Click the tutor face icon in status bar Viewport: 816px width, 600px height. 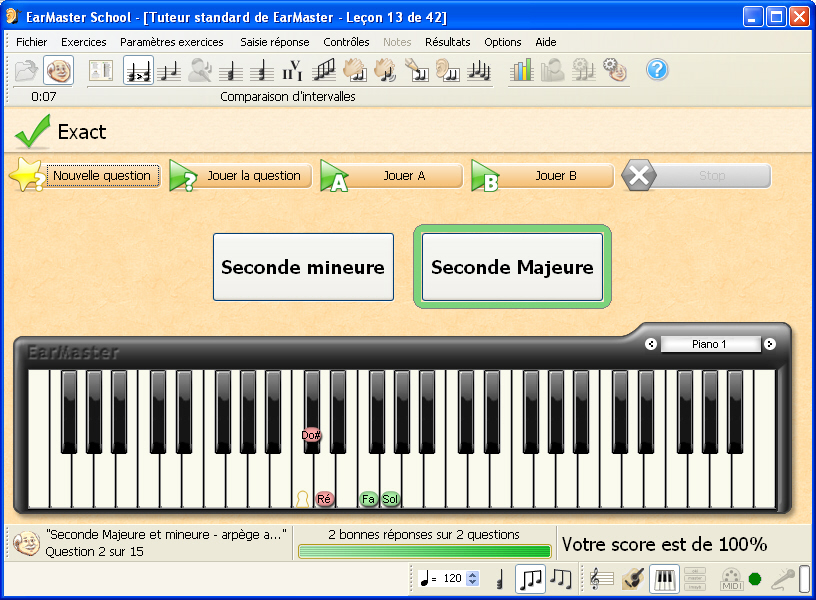tap(27, 543)
